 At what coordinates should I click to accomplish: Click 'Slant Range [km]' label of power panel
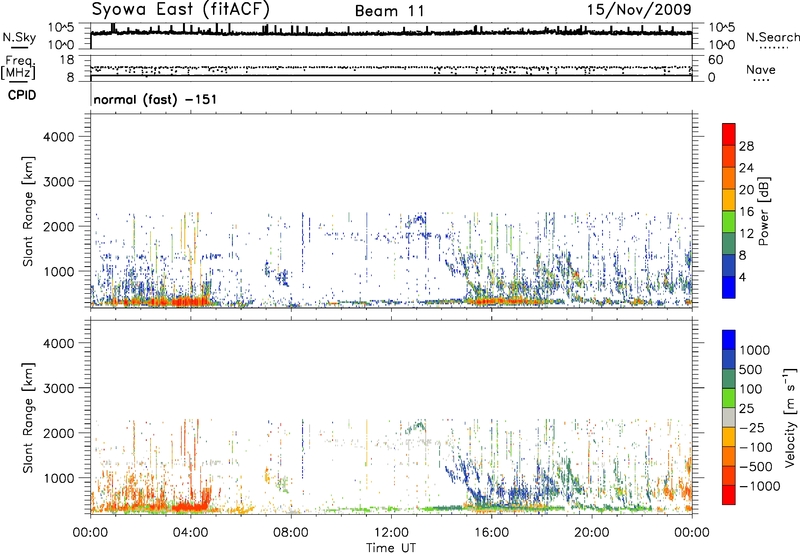point(28,211)
